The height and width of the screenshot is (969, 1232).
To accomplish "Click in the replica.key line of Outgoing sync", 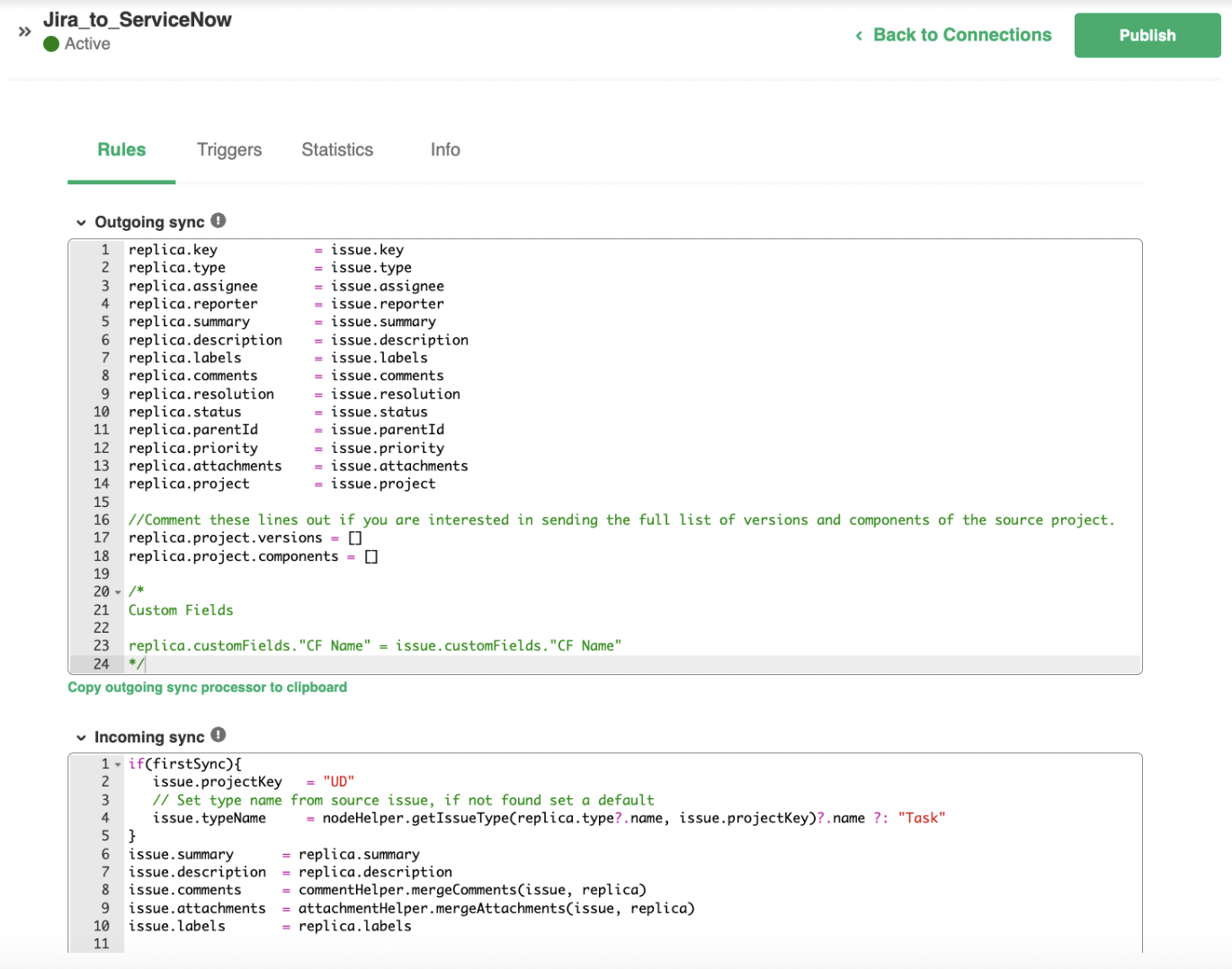I will (266, 250).
